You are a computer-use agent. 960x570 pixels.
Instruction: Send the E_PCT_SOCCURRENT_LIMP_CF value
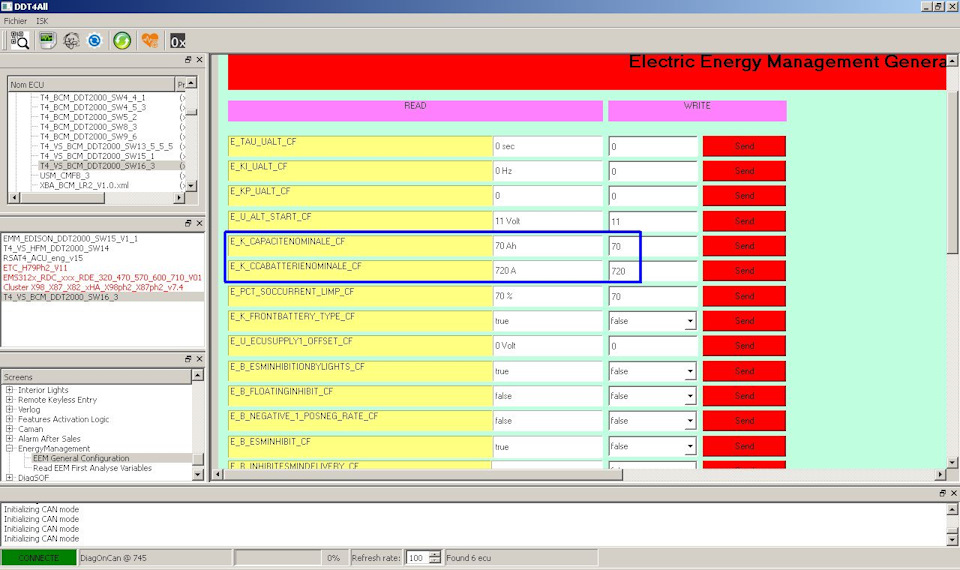pos(744,296)
